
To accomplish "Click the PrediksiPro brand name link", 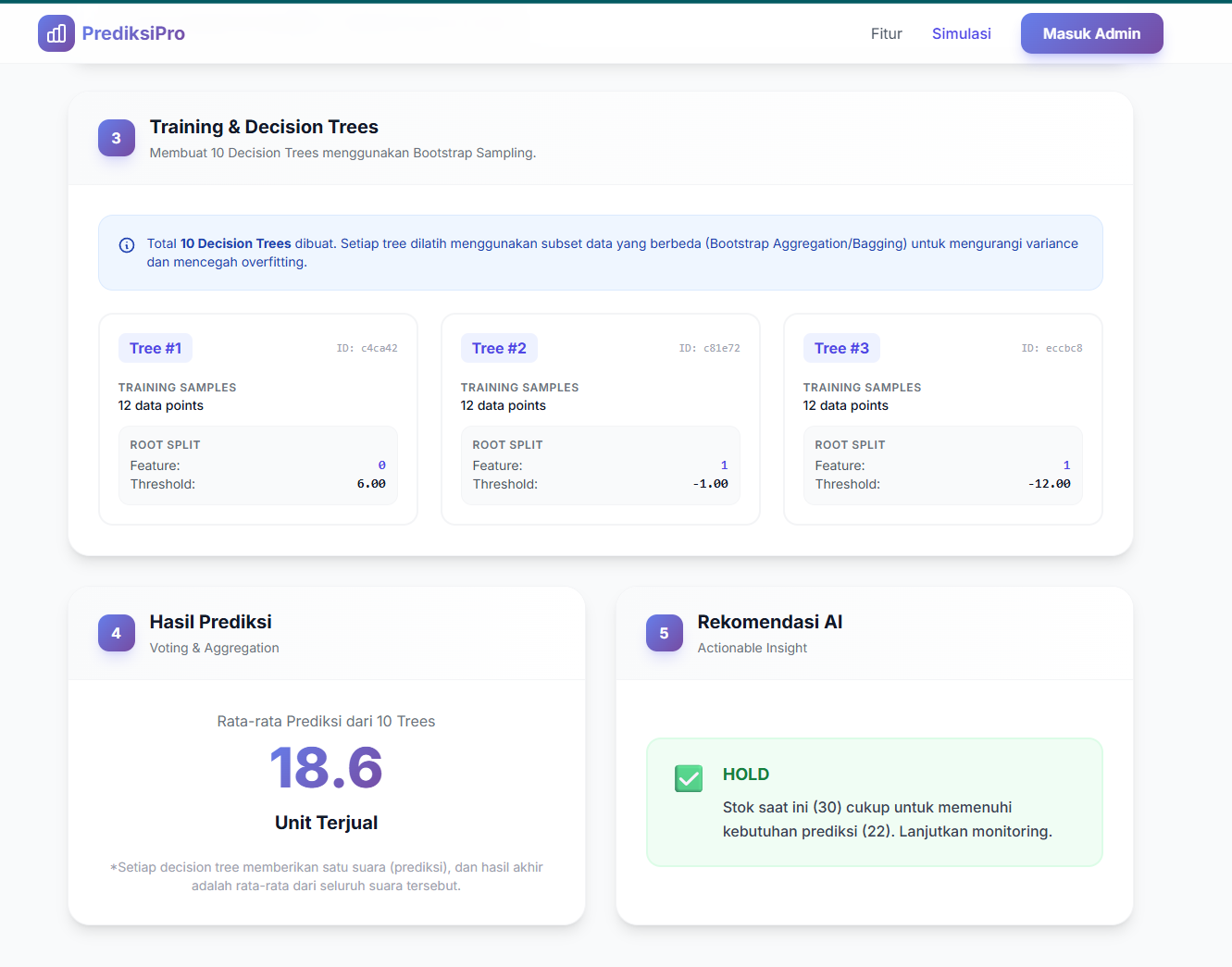I will point(133,33).
